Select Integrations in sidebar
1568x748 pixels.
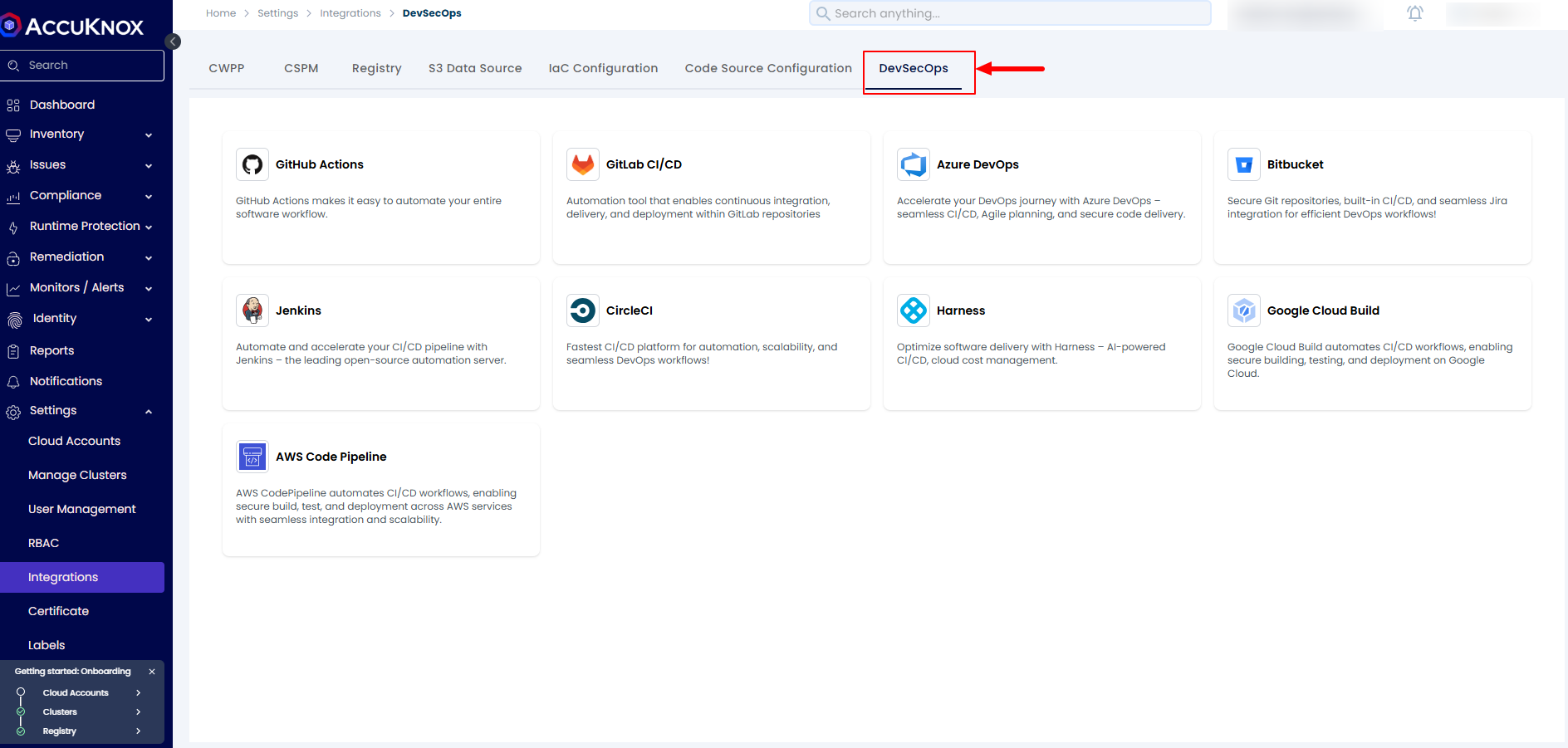point(82,577)
